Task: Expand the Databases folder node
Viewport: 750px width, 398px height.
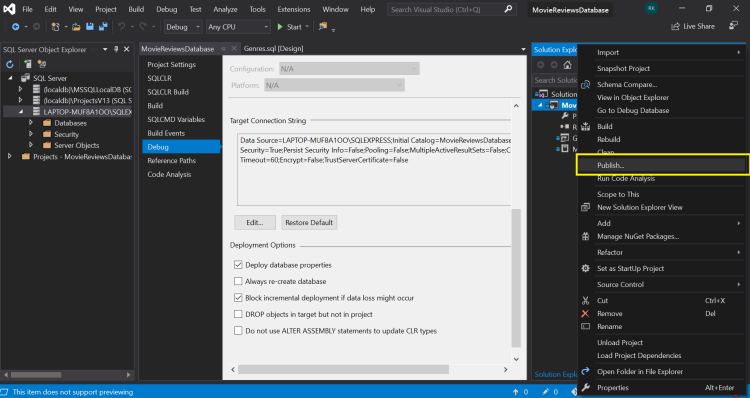Action: tap(31, 123)
